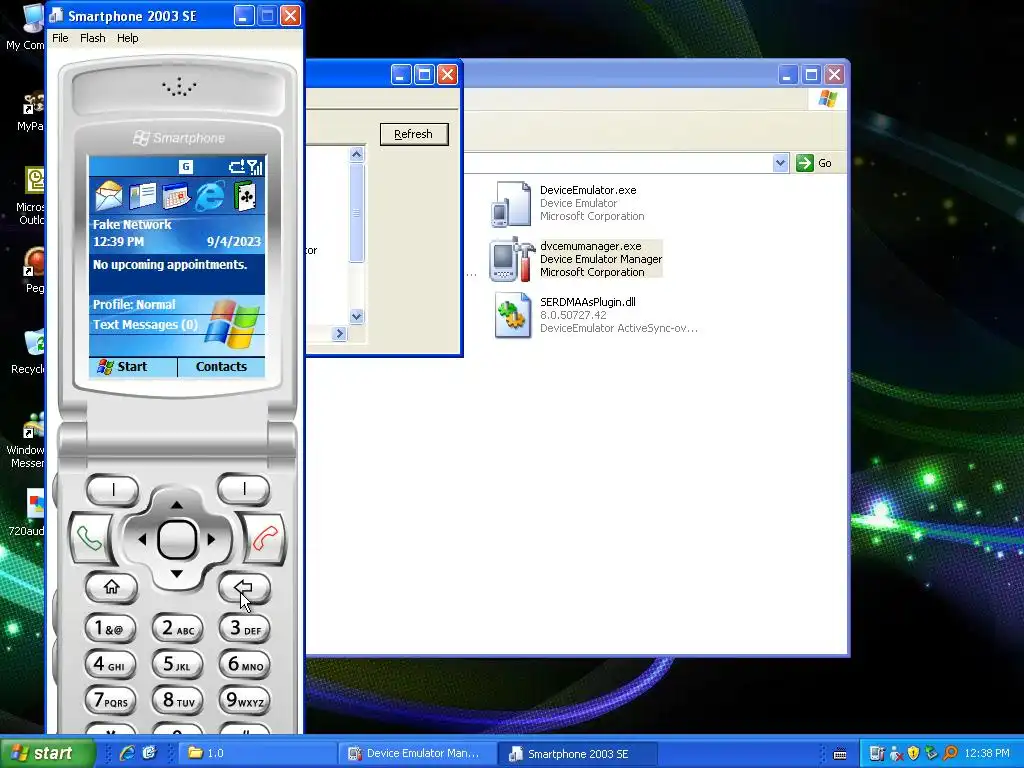Tap keypad key 7 PQRS

tap(110, 700)
